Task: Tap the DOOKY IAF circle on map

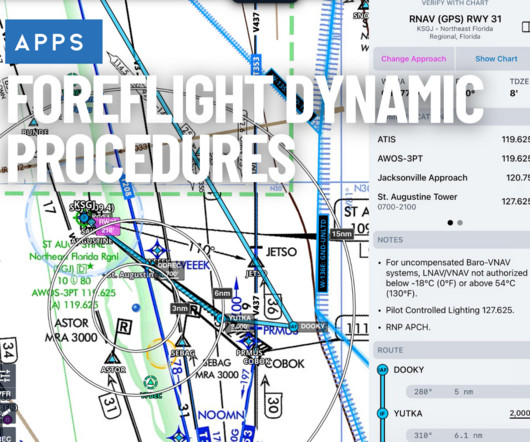Action: (x=293, y=326)
